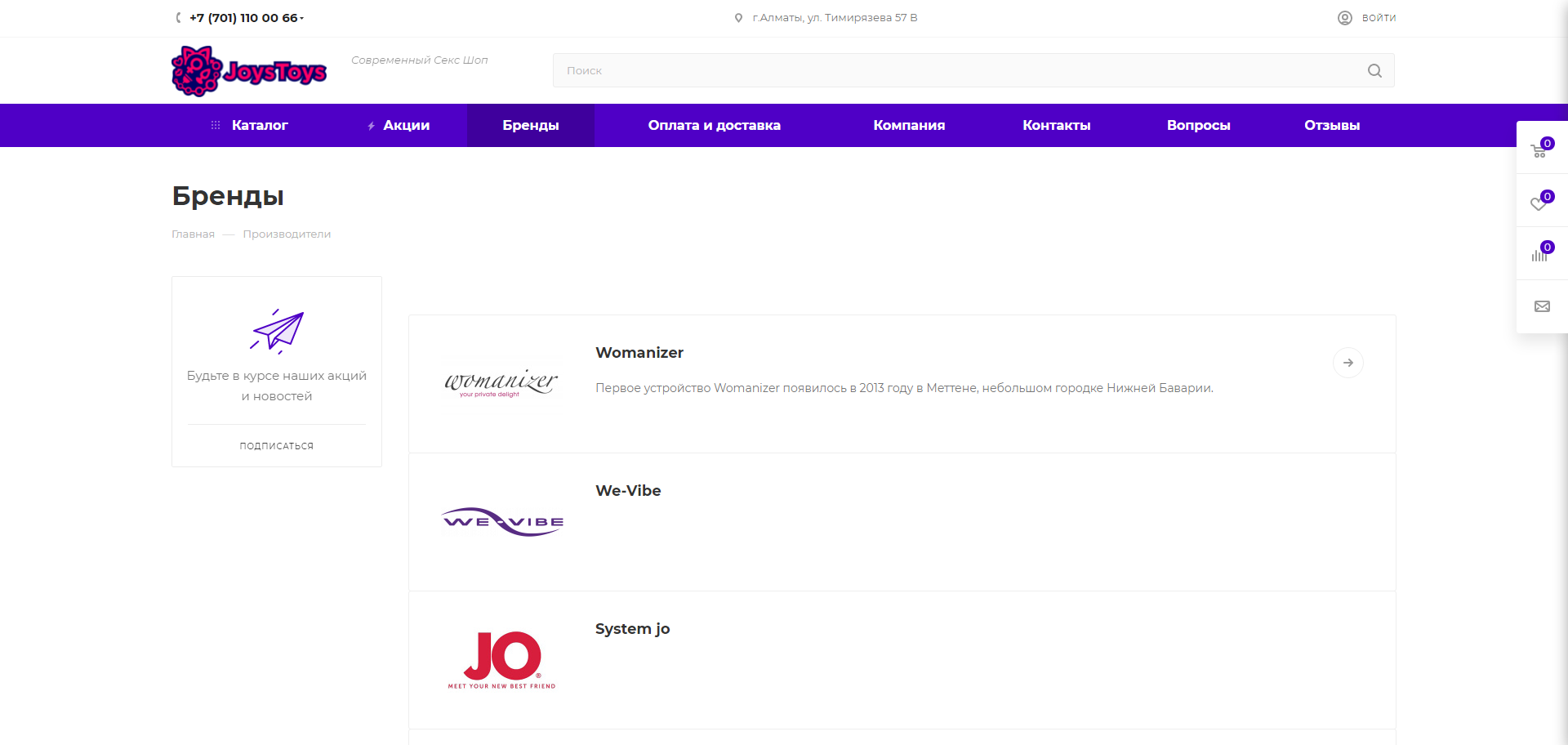Click the Womanizer logo thumbnail
The image size is (1568, 745).
pos(501,383)
